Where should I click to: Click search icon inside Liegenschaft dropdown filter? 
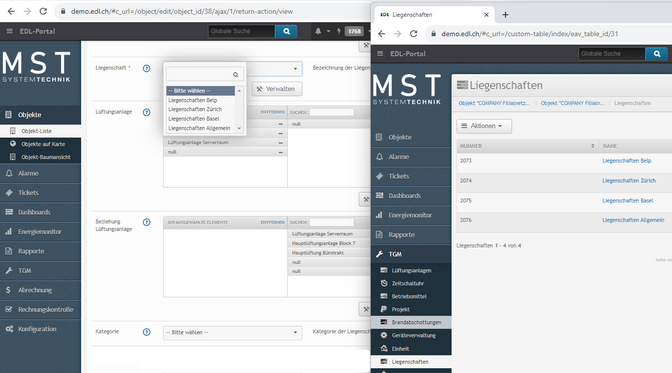pos(236,75)
